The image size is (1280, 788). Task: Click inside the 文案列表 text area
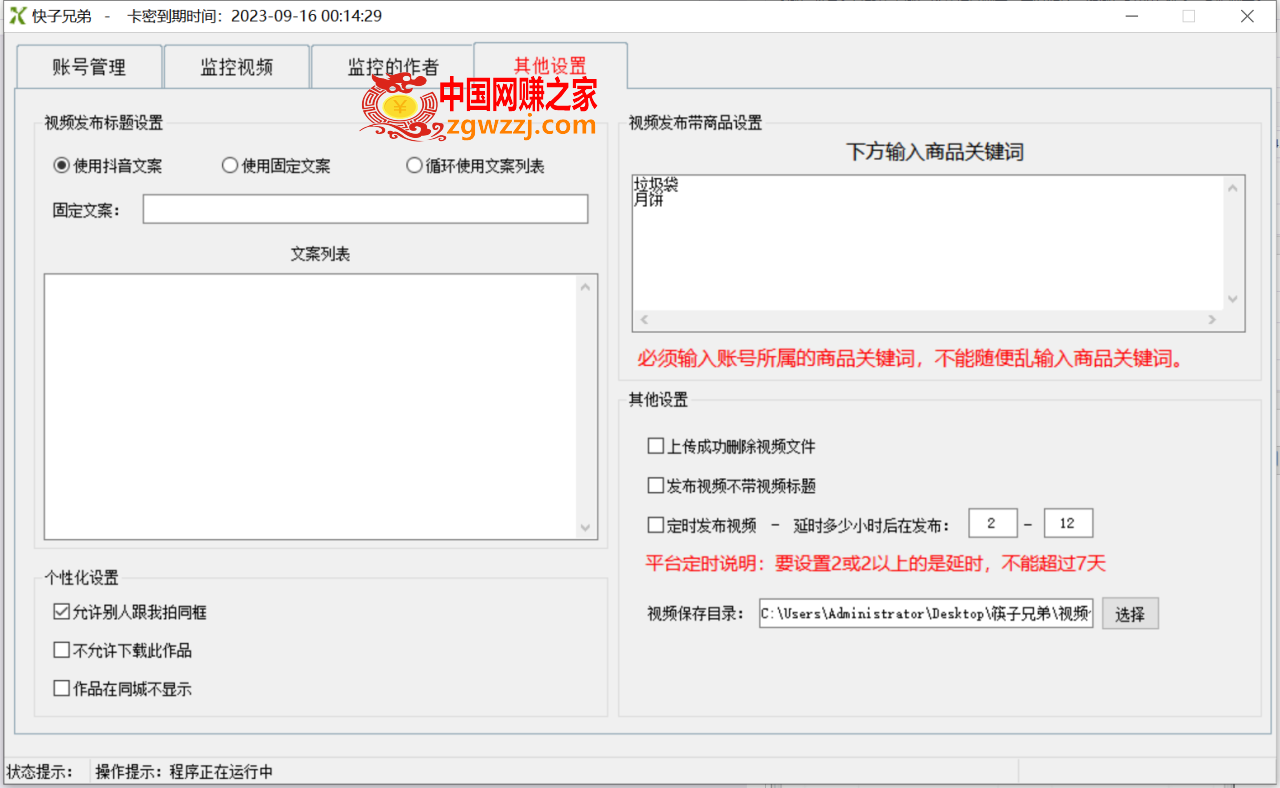click(310, 407)
